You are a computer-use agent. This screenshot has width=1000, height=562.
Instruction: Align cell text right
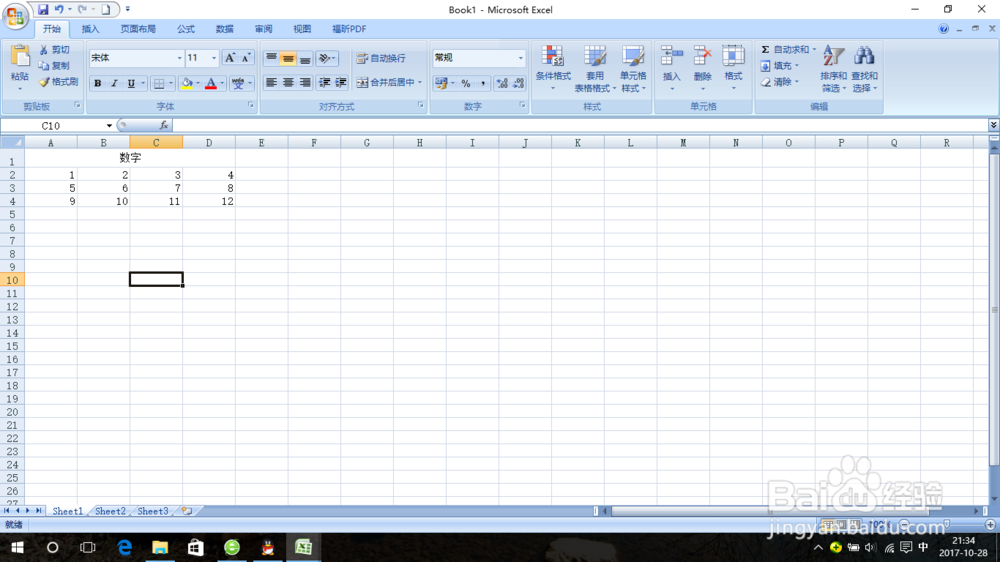[305, 83]
